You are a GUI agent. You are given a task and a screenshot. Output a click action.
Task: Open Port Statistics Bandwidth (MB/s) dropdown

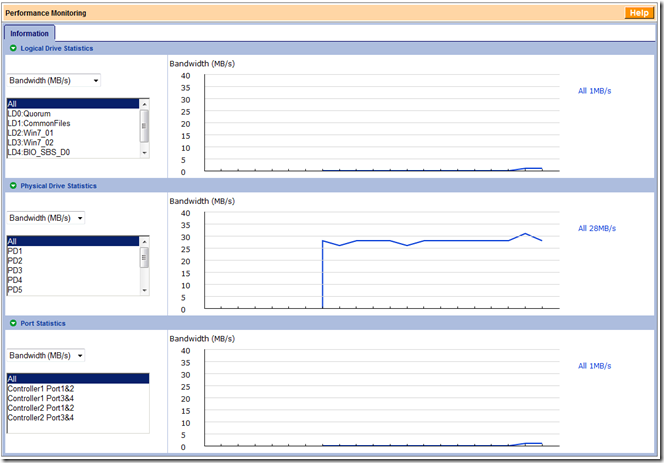(x=46, y=355)
